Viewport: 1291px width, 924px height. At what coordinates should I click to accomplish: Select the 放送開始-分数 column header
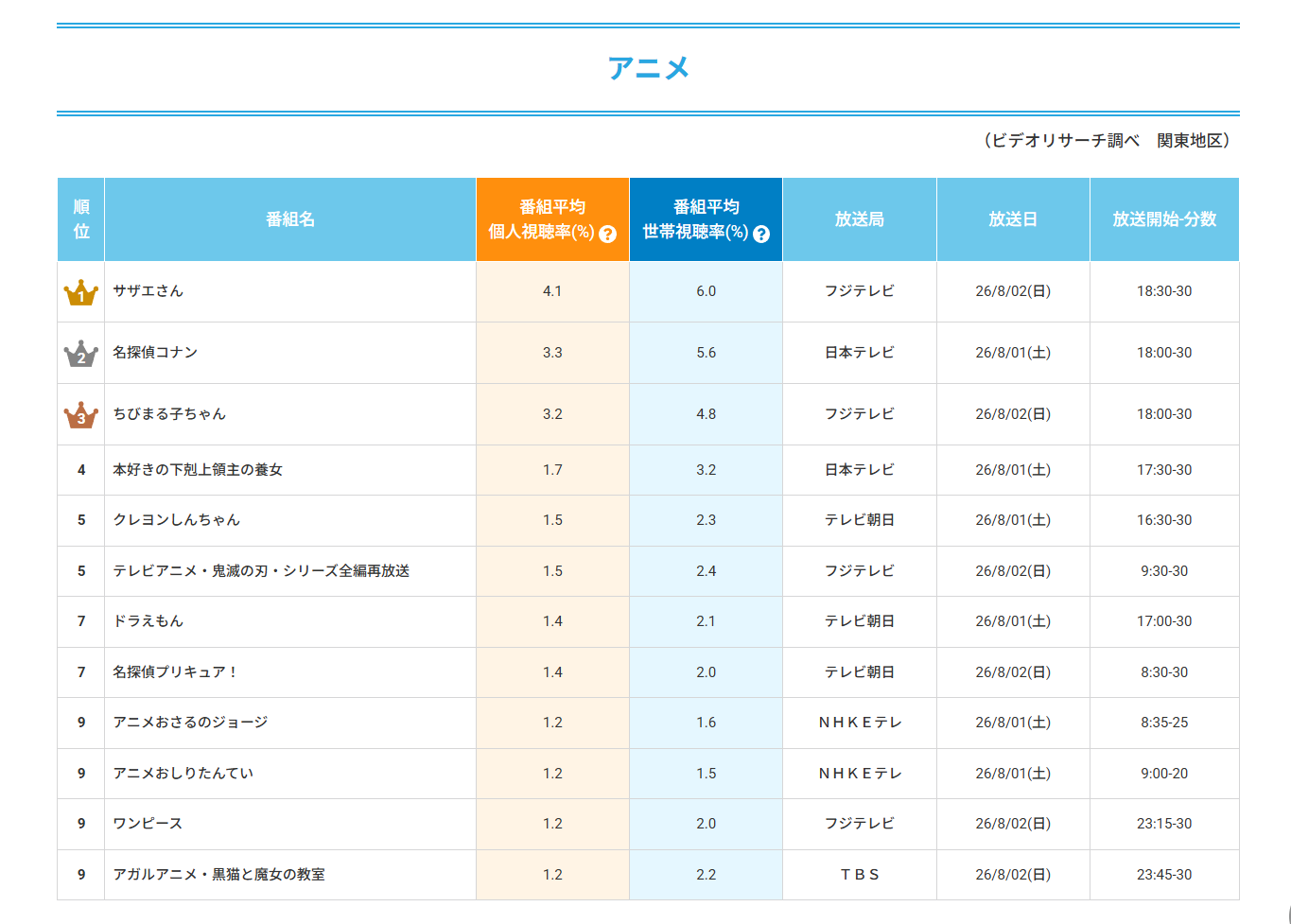(x=1164, y=219)
